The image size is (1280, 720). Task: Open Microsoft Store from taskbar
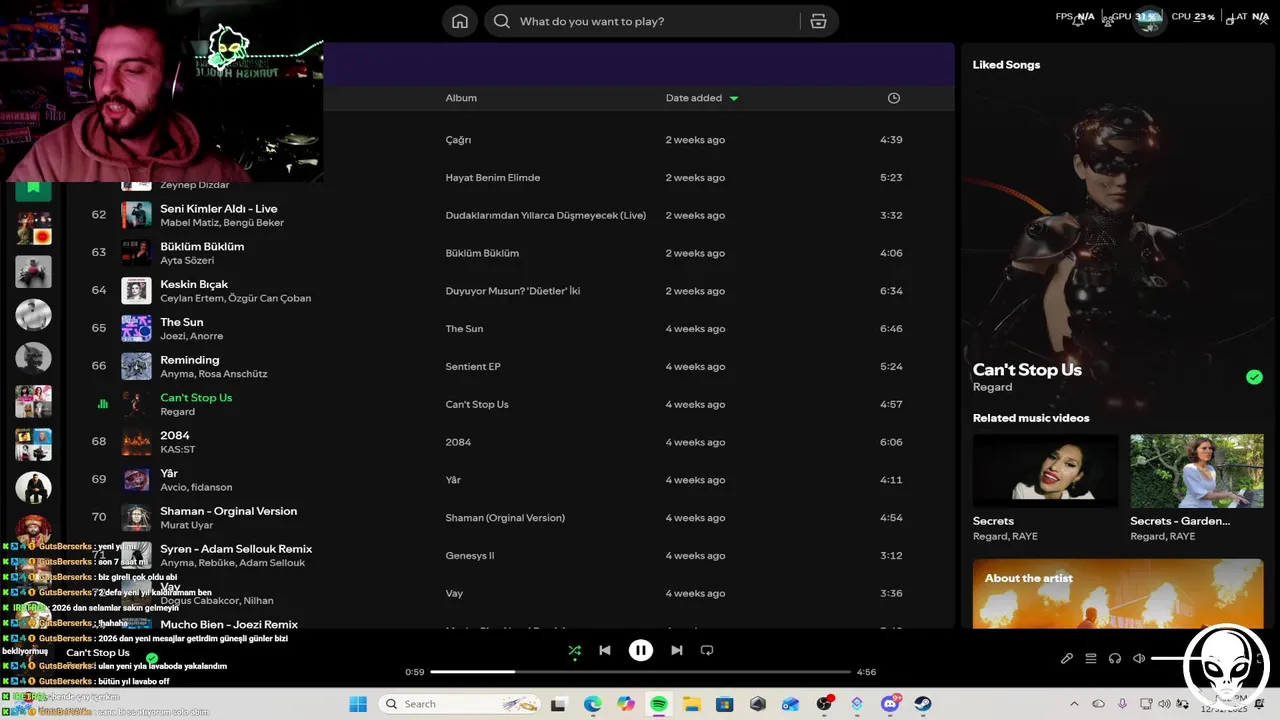(724, 704)
